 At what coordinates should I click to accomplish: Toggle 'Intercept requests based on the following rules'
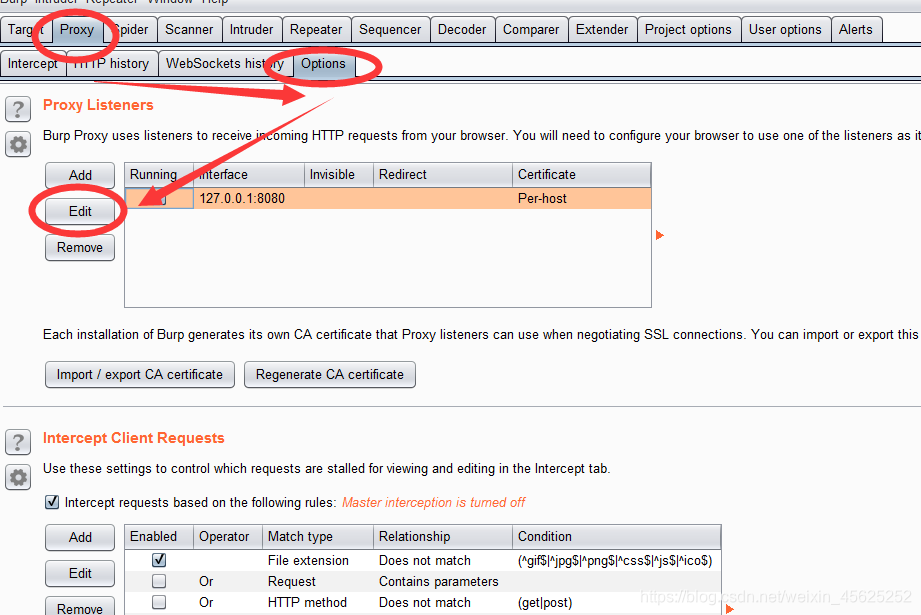tap(52, 502)
